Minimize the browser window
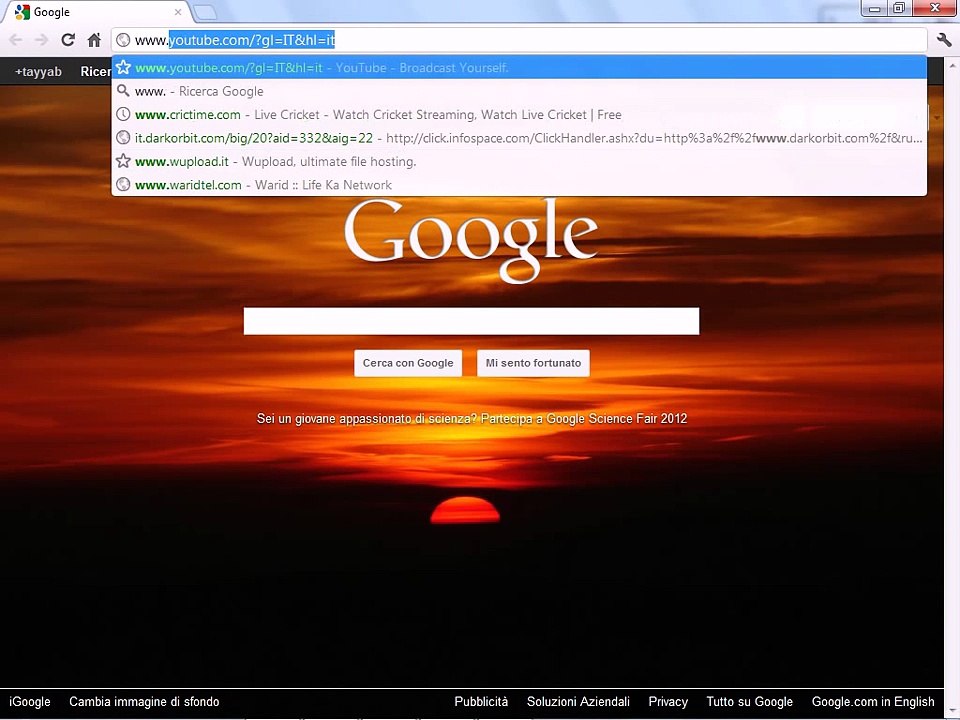 click(874, 8)
